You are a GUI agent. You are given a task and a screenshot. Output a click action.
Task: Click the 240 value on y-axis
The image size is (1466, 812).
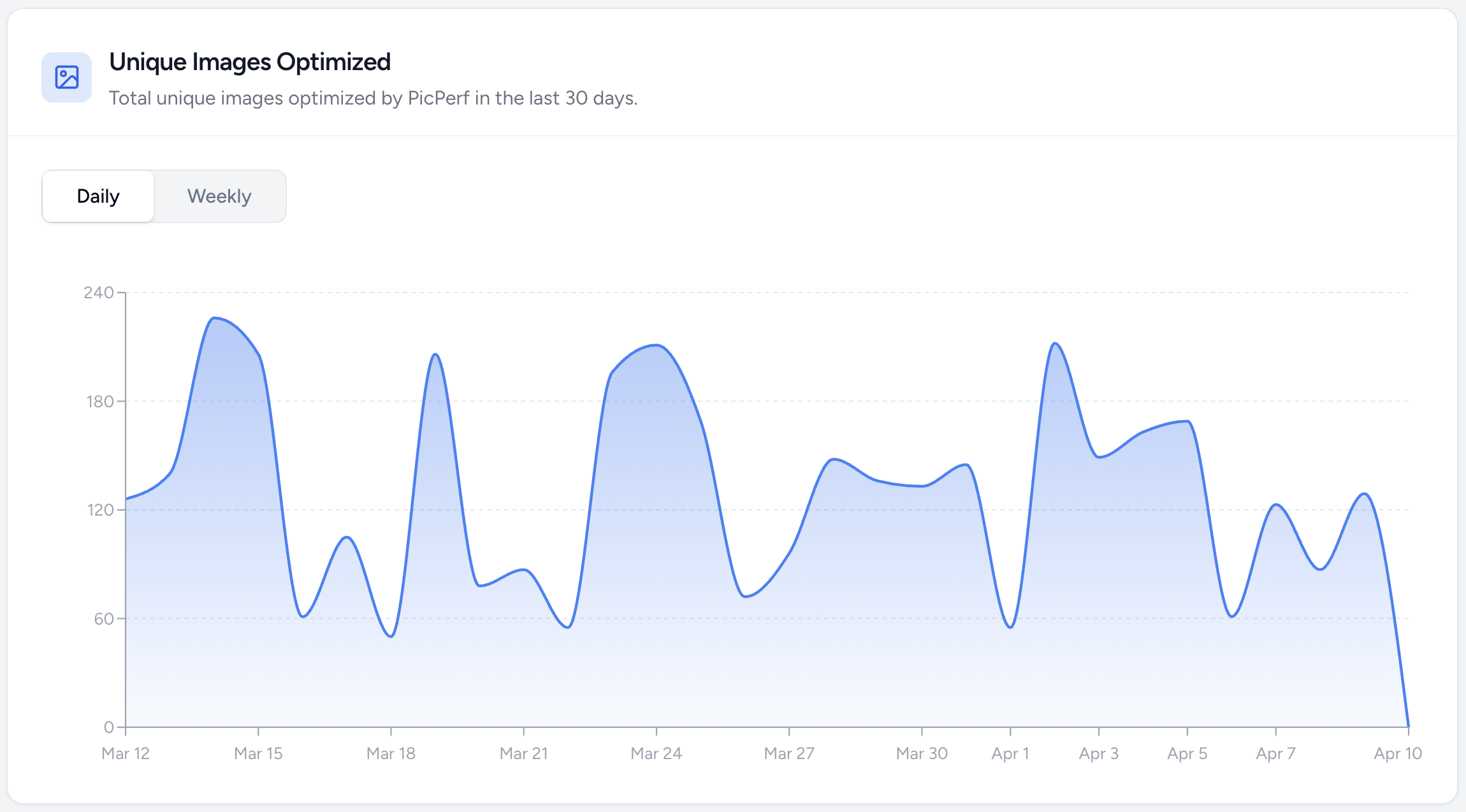[x=98, y=293]
